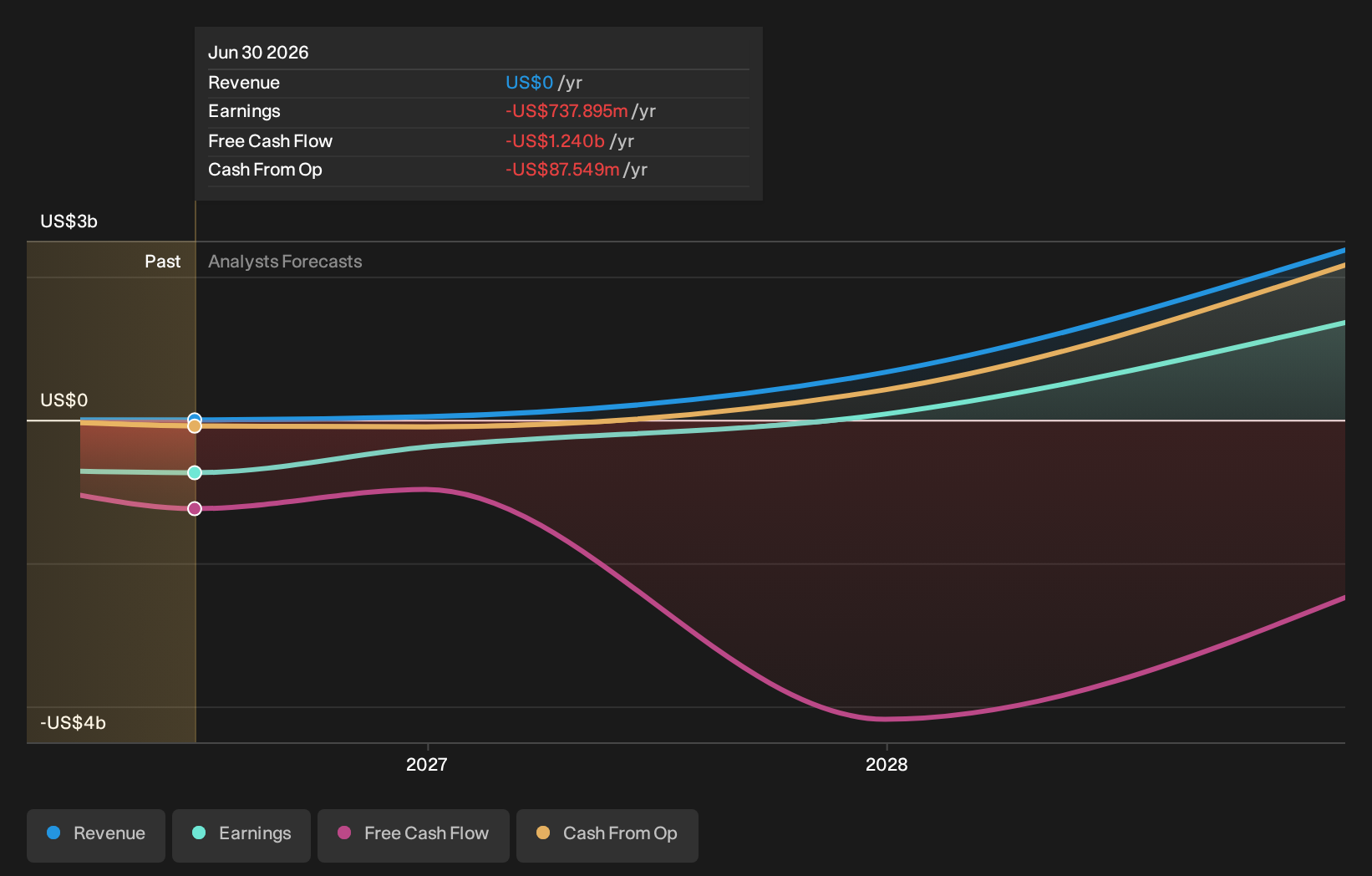1372x876 pixels.
Task: Click the 2028 x-axis label
Action: 887,764
